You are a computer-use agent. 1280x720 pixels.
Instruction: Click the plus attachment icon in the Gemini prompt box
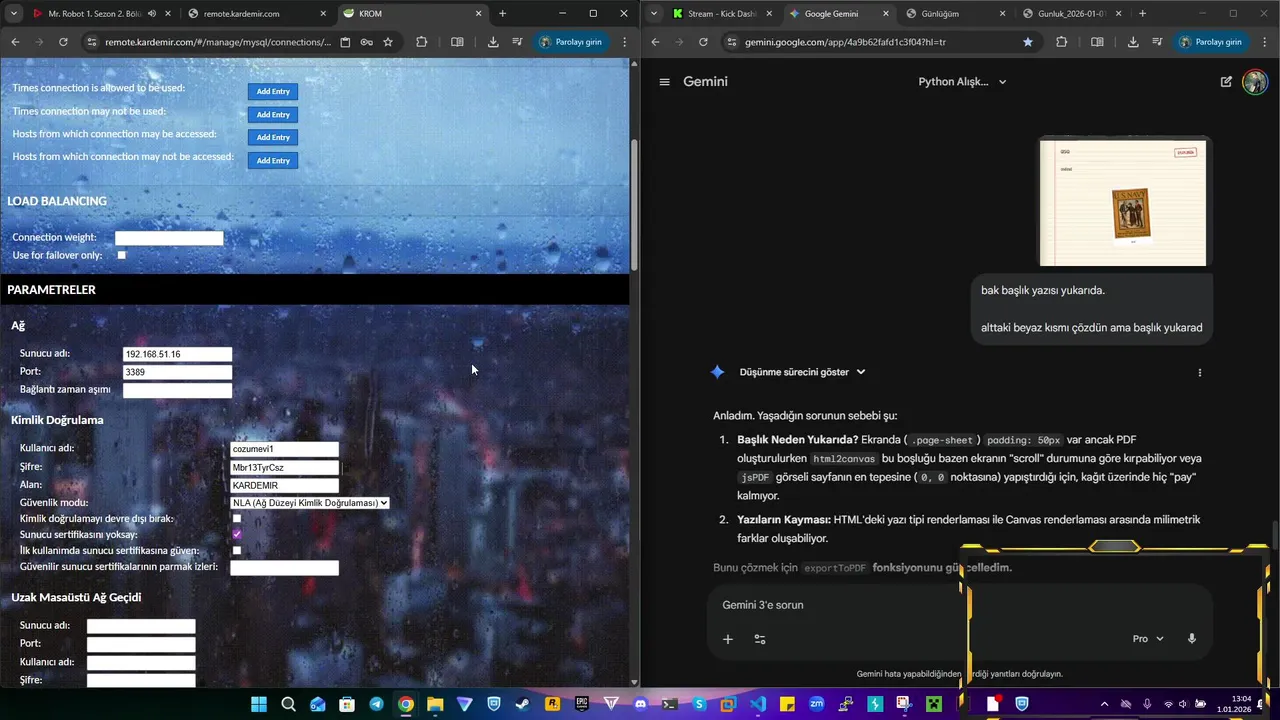[728, 639]
